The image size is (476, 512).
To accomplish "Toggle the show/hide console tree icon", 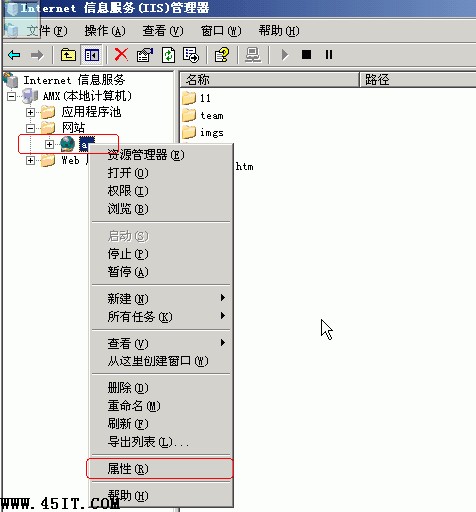I will point(92,55).
